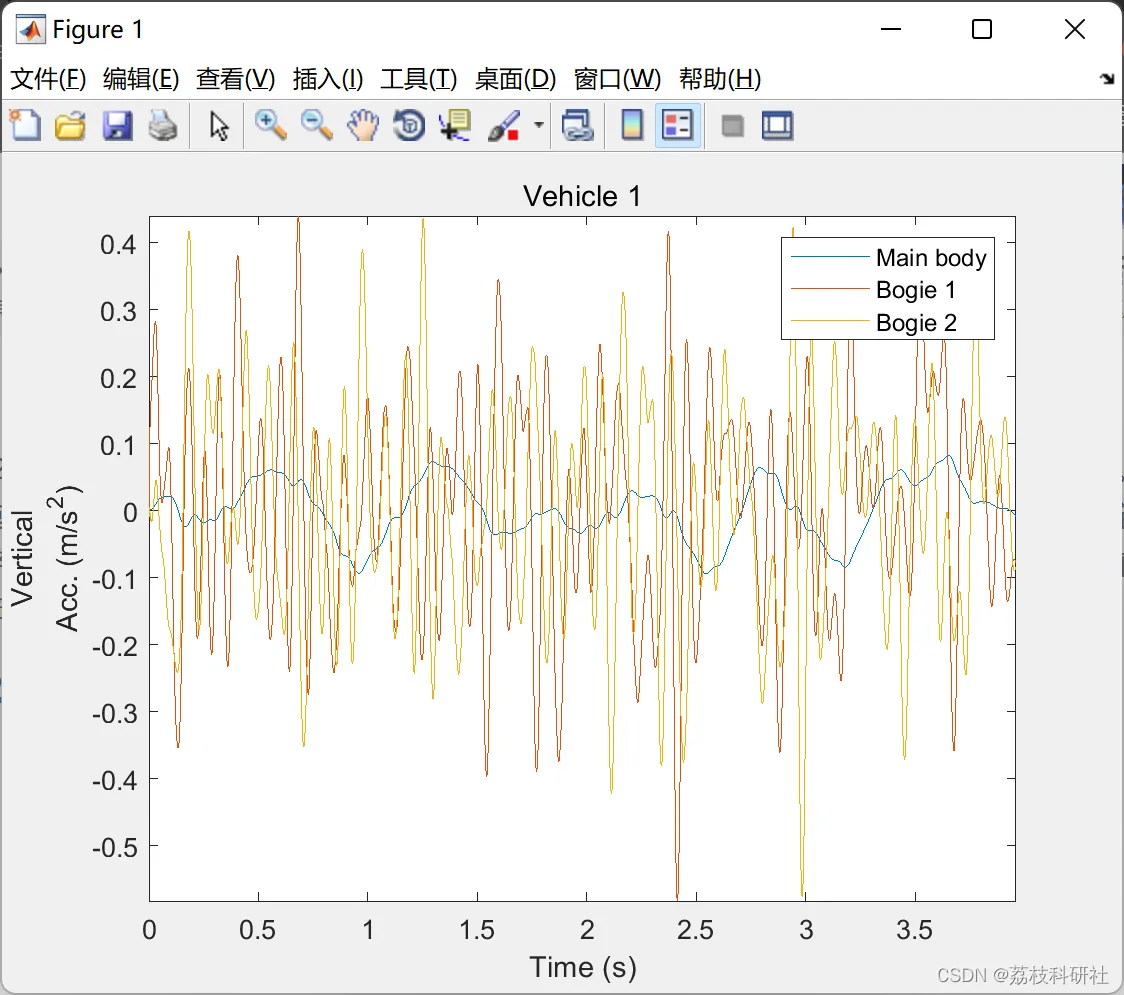Activate the Zoom In magnifier tool

pyautogui.click(x=270, y=125)
